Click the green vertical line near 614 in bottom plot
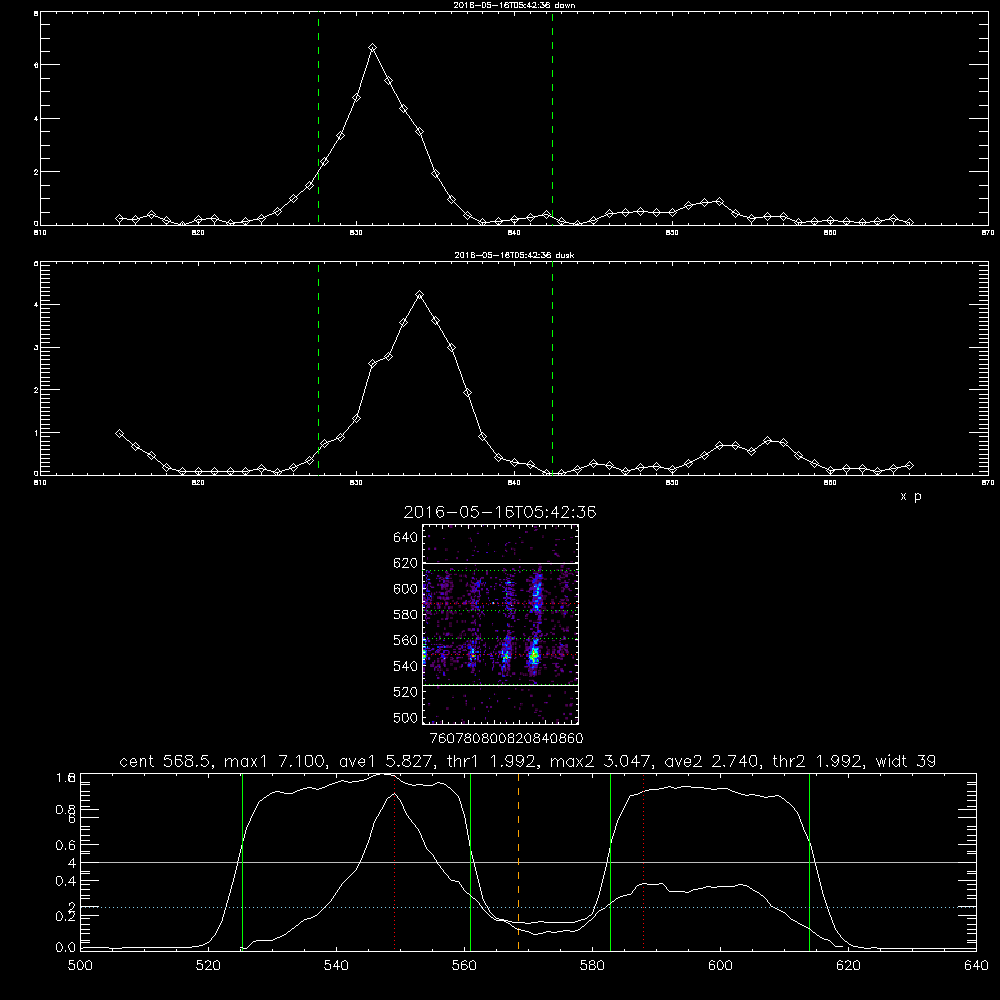Image resolution: width=1000 pixels, height=1000 pixels. pos(809,861)
